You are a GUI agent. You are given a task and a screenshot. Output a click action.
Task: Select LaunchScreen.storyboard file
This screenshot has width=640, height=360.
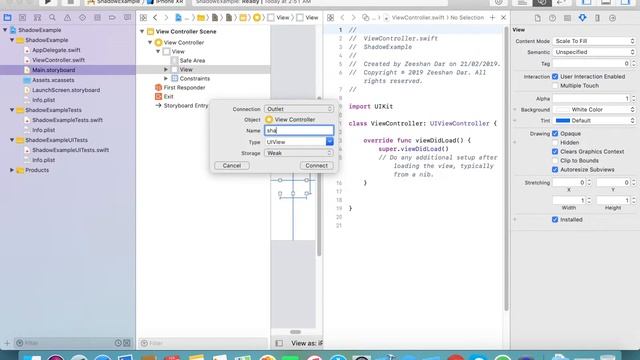[66, 90]
